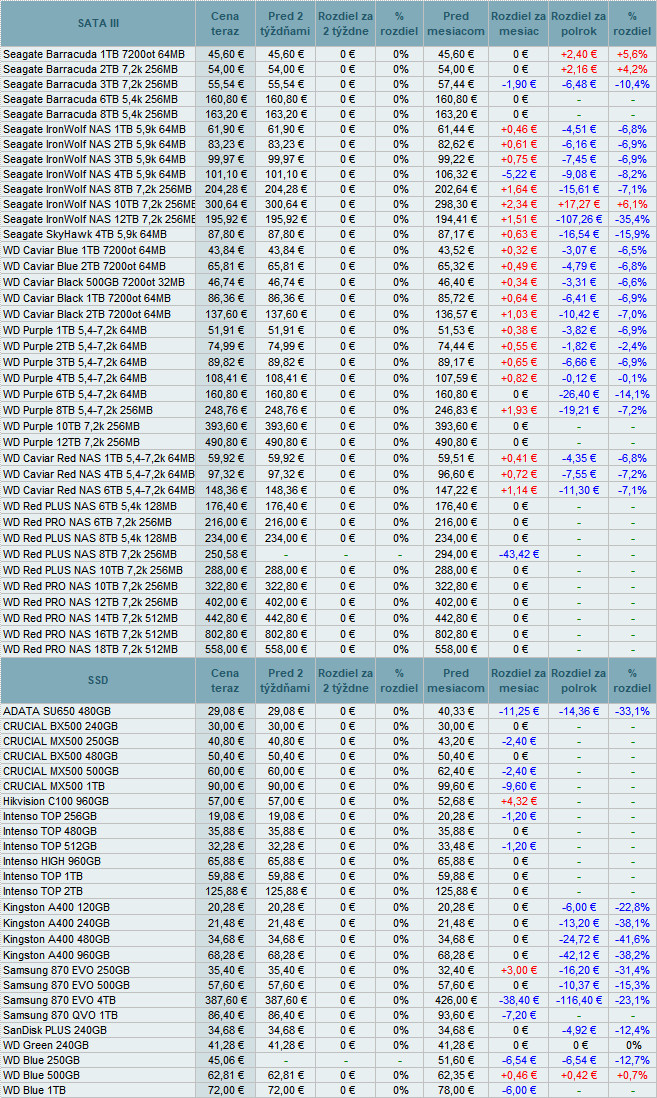Click the -116,40 € half-year difference value
The image size is (657, 1098).
pyautogui.click(x=579, y=1000)
